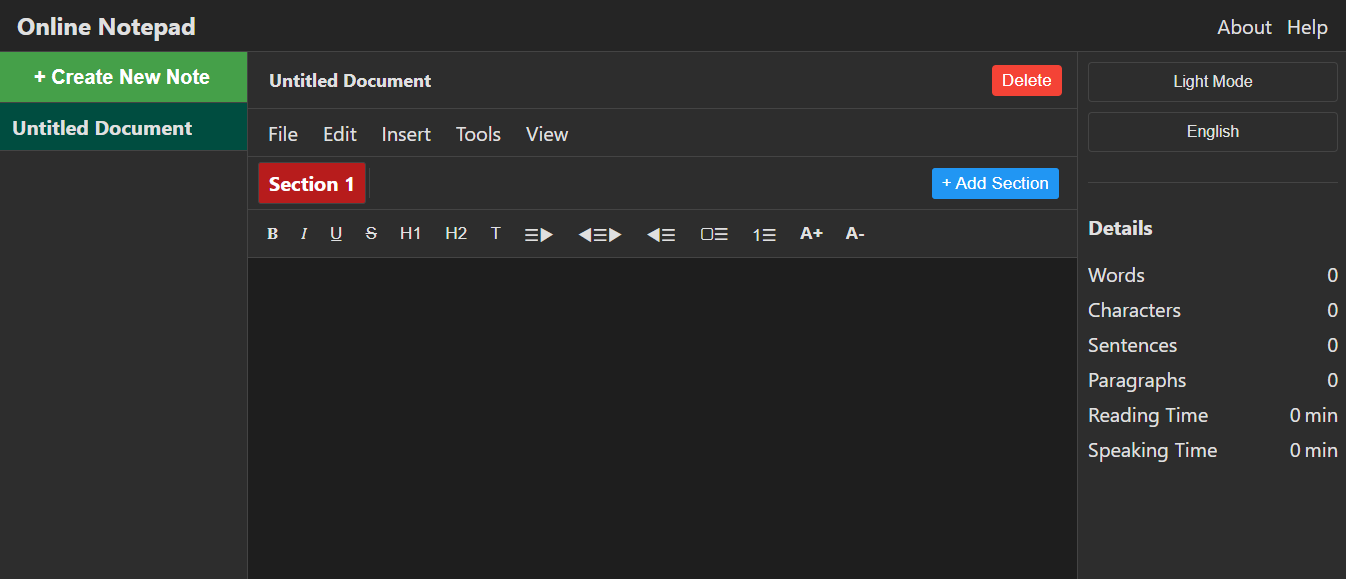Apply bulleted list formatting
The image size is (1346, 579).
714,233
